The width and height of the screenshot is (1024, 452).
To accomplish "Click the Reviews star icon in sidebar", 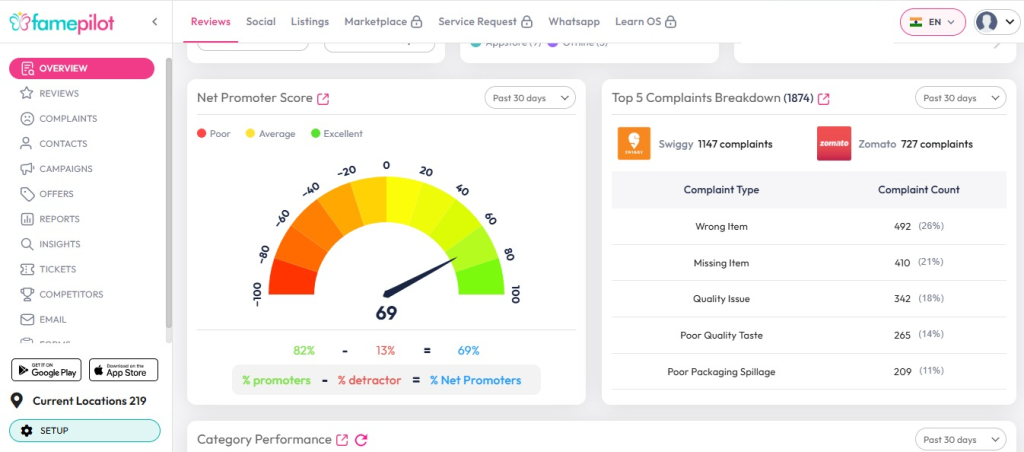I will coord(27,93).
